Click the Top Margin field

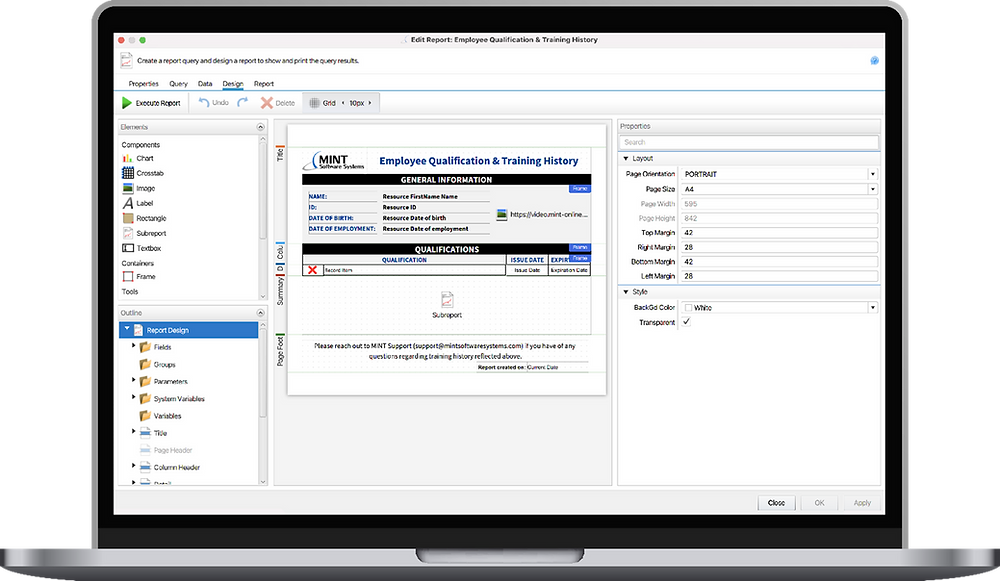779,233
